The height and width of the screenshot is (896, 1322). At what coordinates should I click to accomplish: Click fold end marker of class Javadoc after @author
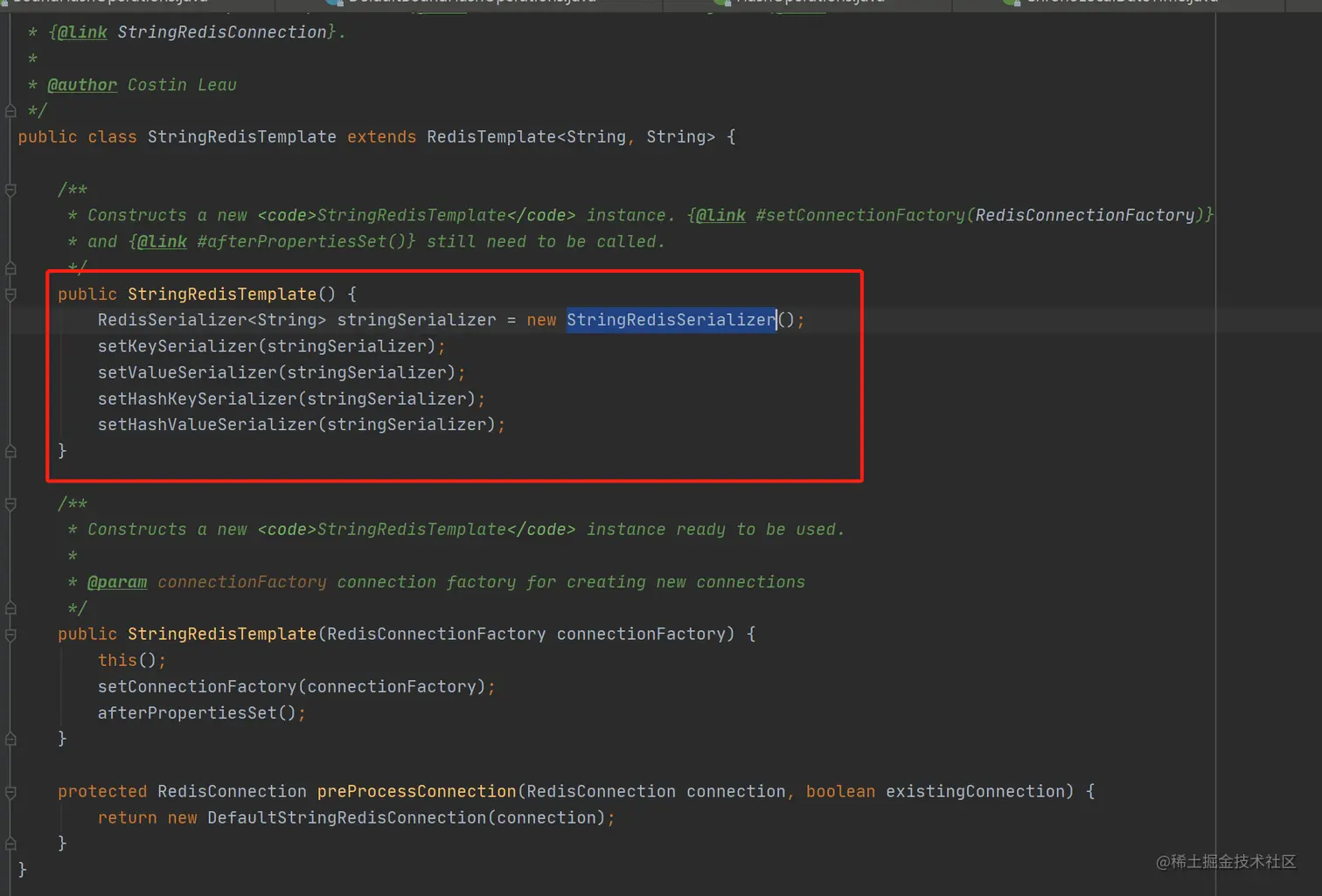click(x=10, y=111)
